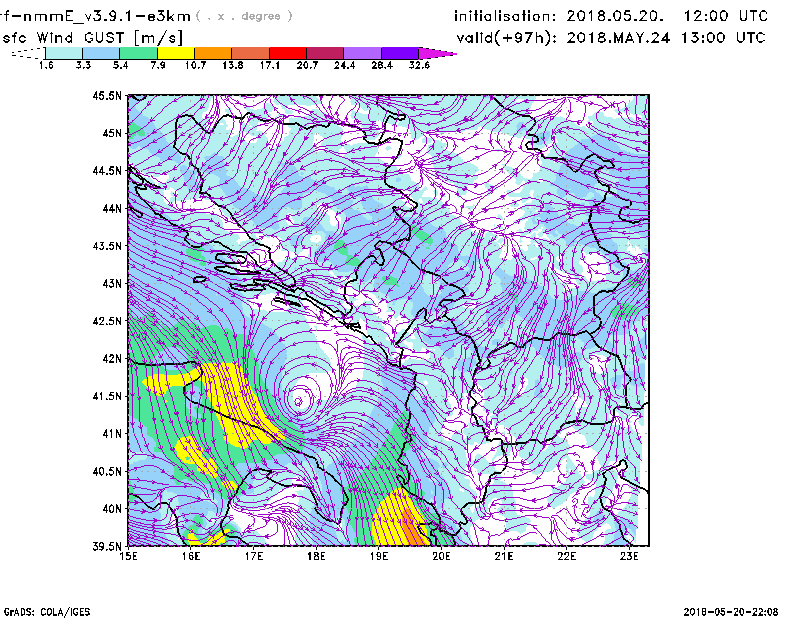Click the 18E longitude label
Image resolution: width=800 pixels, height=618 pixels.
click(x=316, y=556)
